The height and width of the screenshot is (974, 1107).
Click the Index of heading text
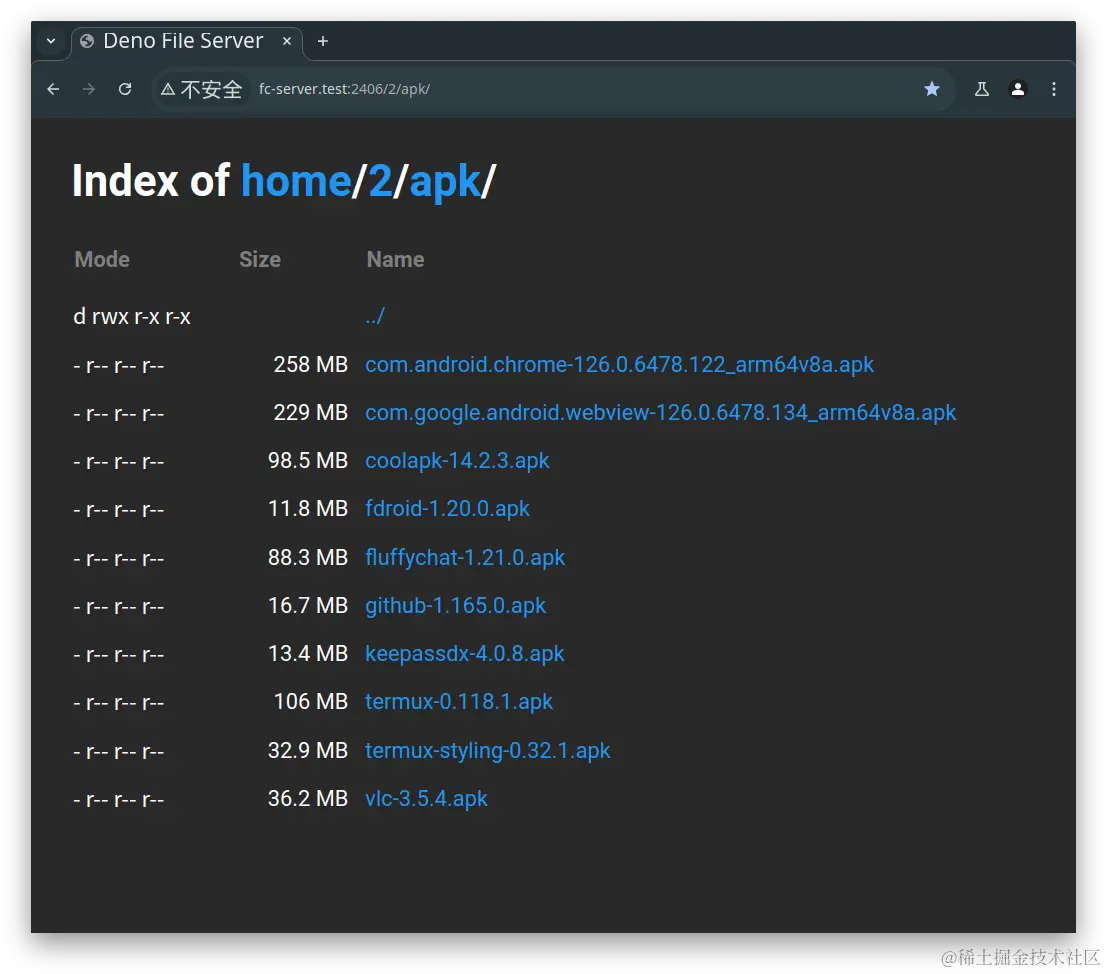pos(150,181)
